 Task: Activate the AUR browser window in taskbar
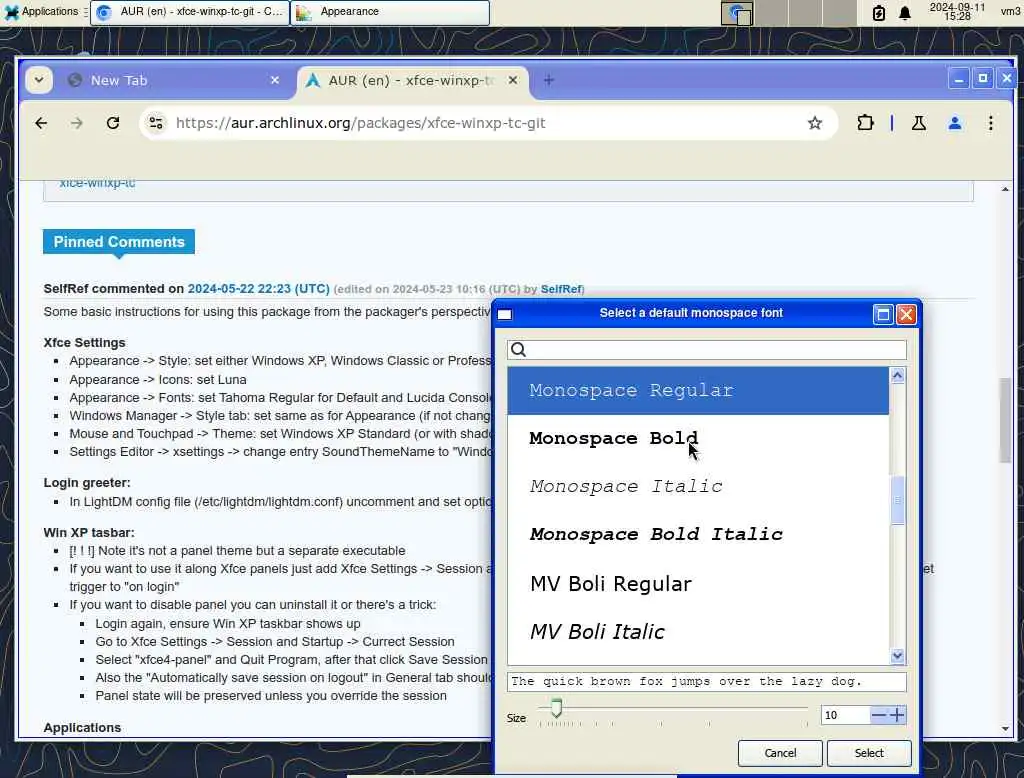coord(189,12)
